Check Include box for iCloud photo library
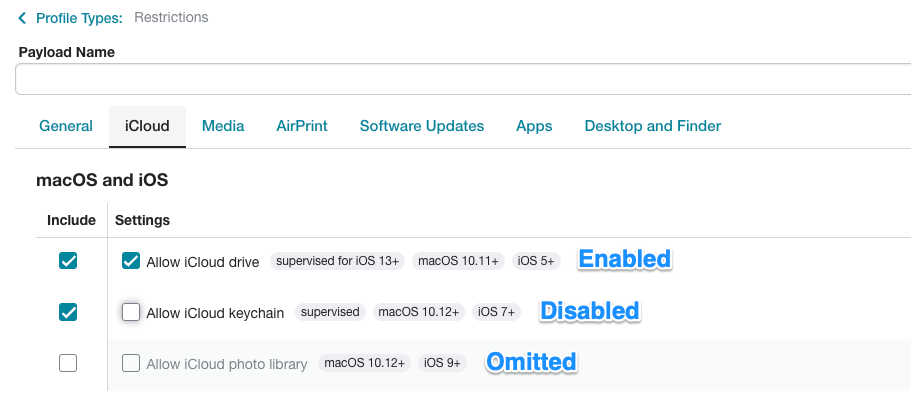Viewport: 911px width, 410px height. coord(68,364)
